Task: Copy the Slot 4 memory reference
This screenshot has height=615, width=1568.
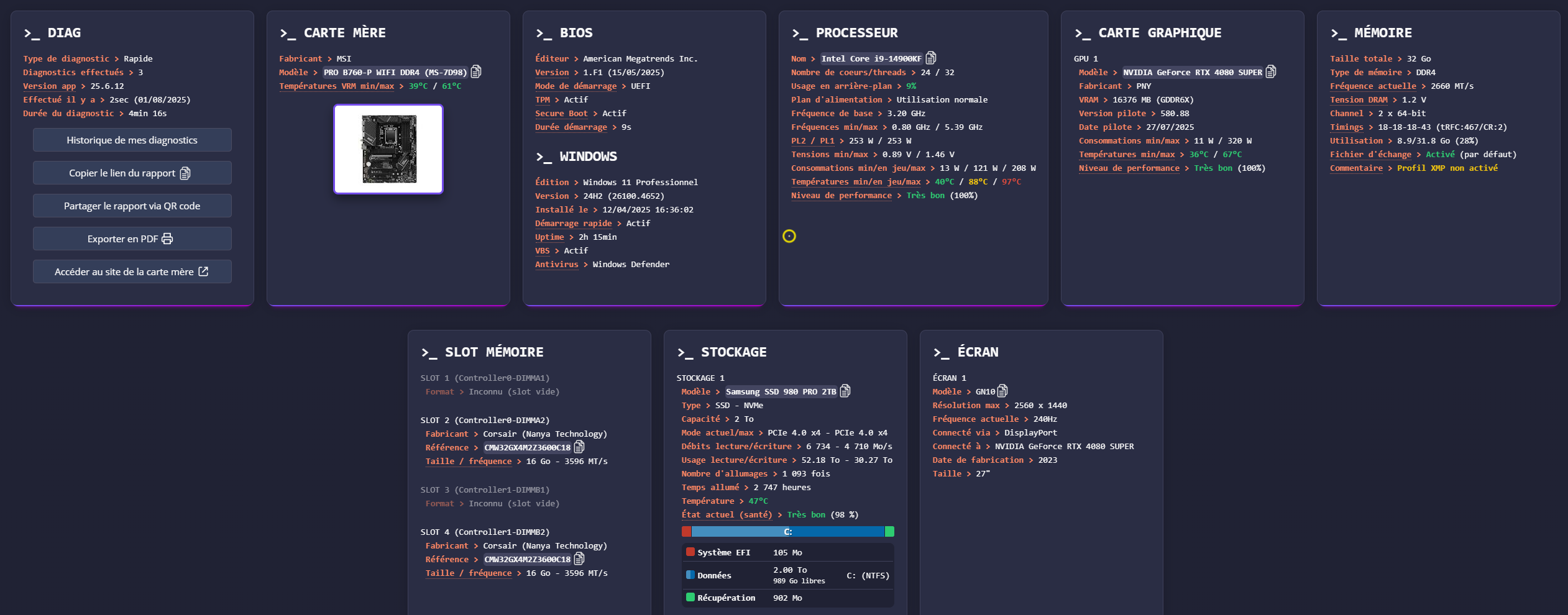Action: point(579,559)
